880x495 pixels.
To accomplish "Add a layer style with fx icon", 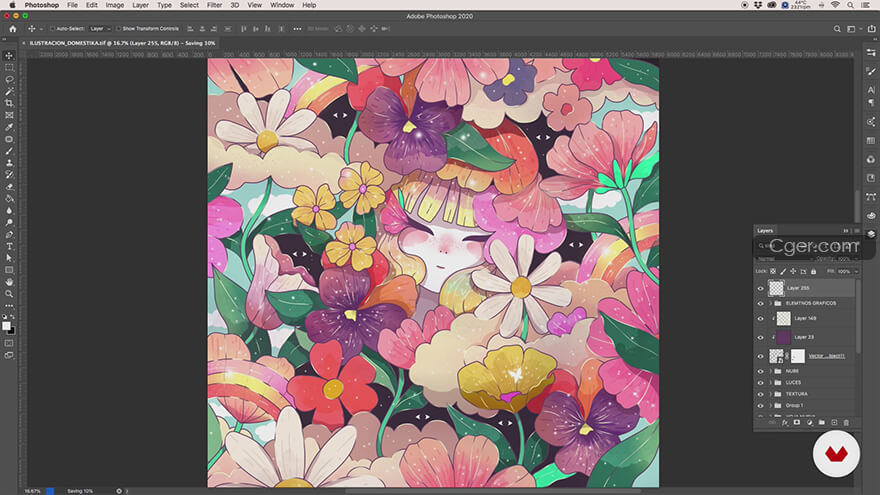I will 785,423.
